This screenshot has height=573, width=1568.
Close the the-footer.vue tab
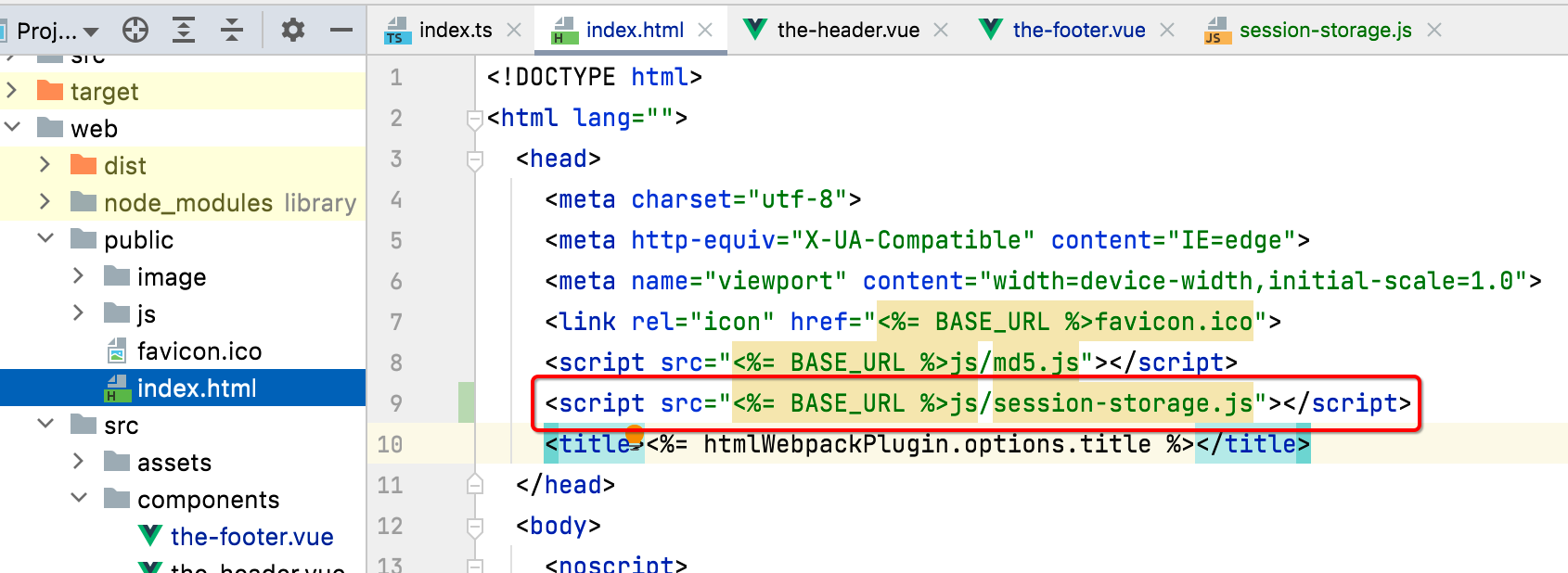1167,31
